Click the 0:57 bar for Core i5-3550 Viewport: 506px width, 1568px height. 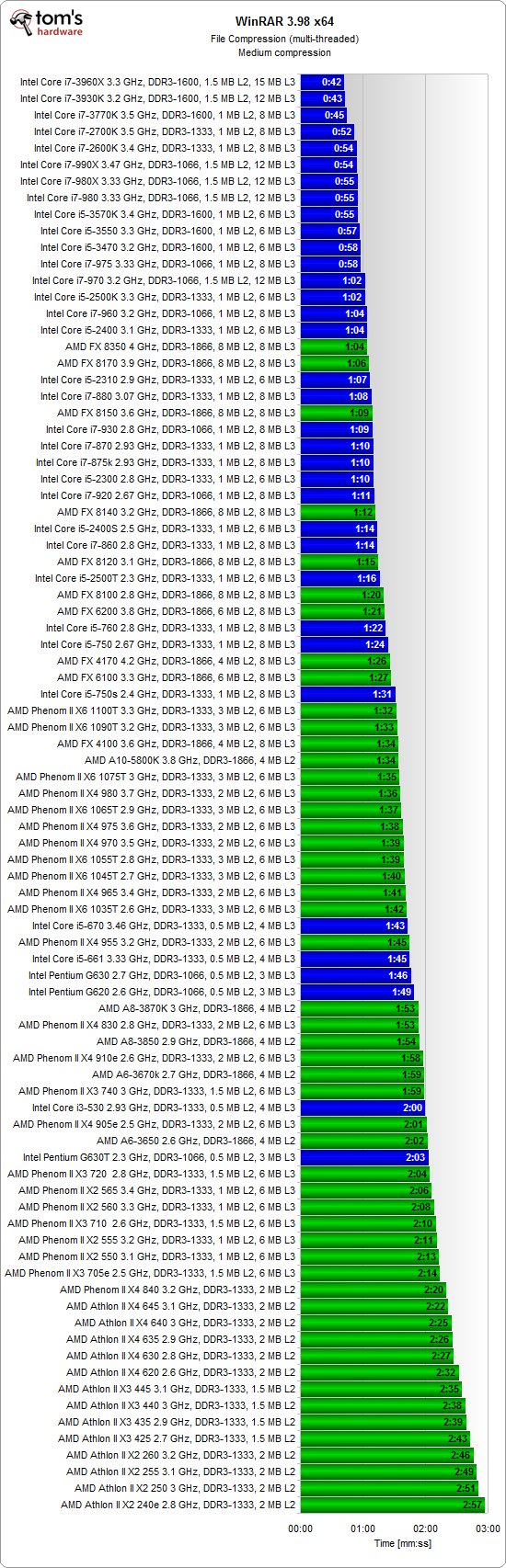pyautogui.click(x=329, y=231)
